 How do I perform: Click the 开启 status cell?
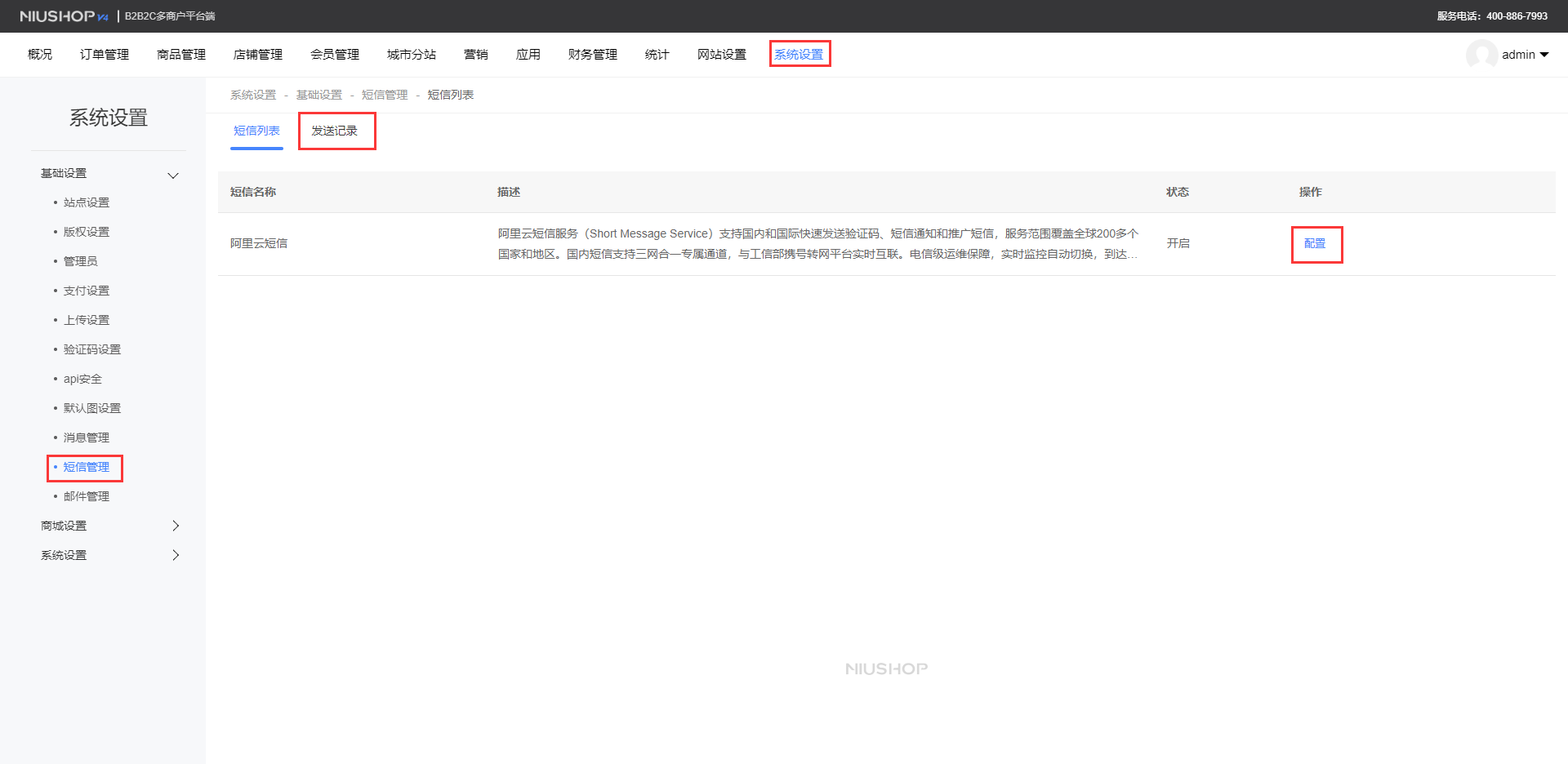coord(1178,243)
